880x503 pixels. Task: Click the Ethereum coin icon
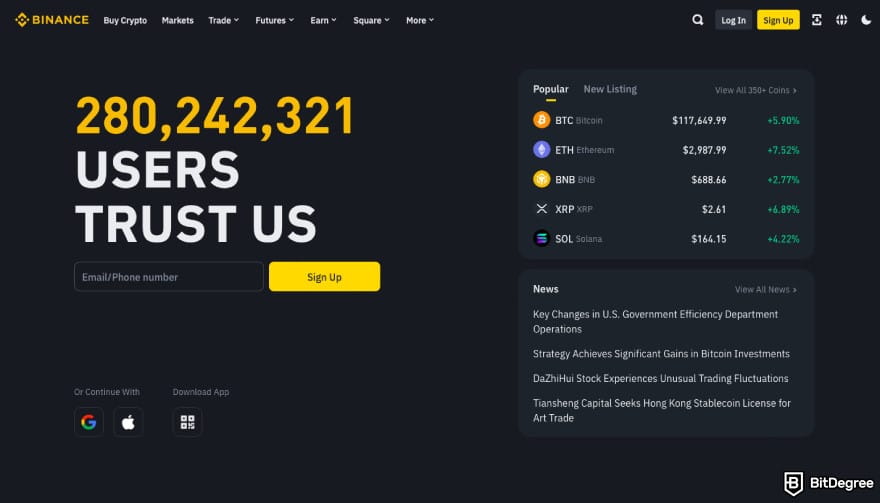coord(542,149)
